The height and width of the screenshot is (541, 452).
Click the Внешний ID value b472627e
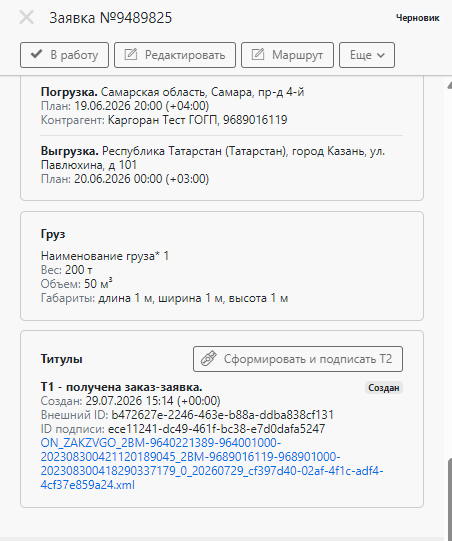click(222, 415)
